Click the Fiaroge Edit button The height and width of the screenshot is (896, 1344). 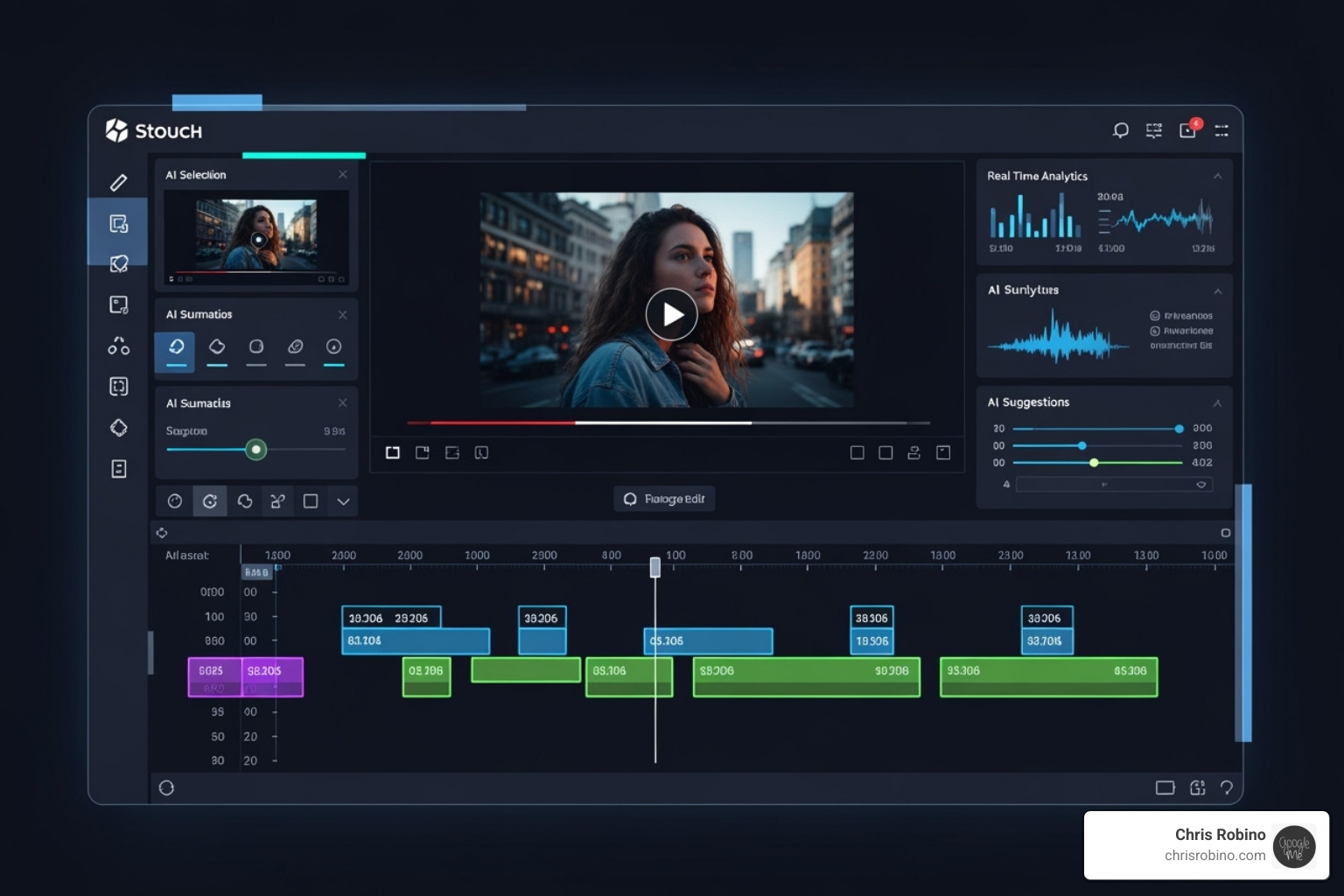coord(664,499)
